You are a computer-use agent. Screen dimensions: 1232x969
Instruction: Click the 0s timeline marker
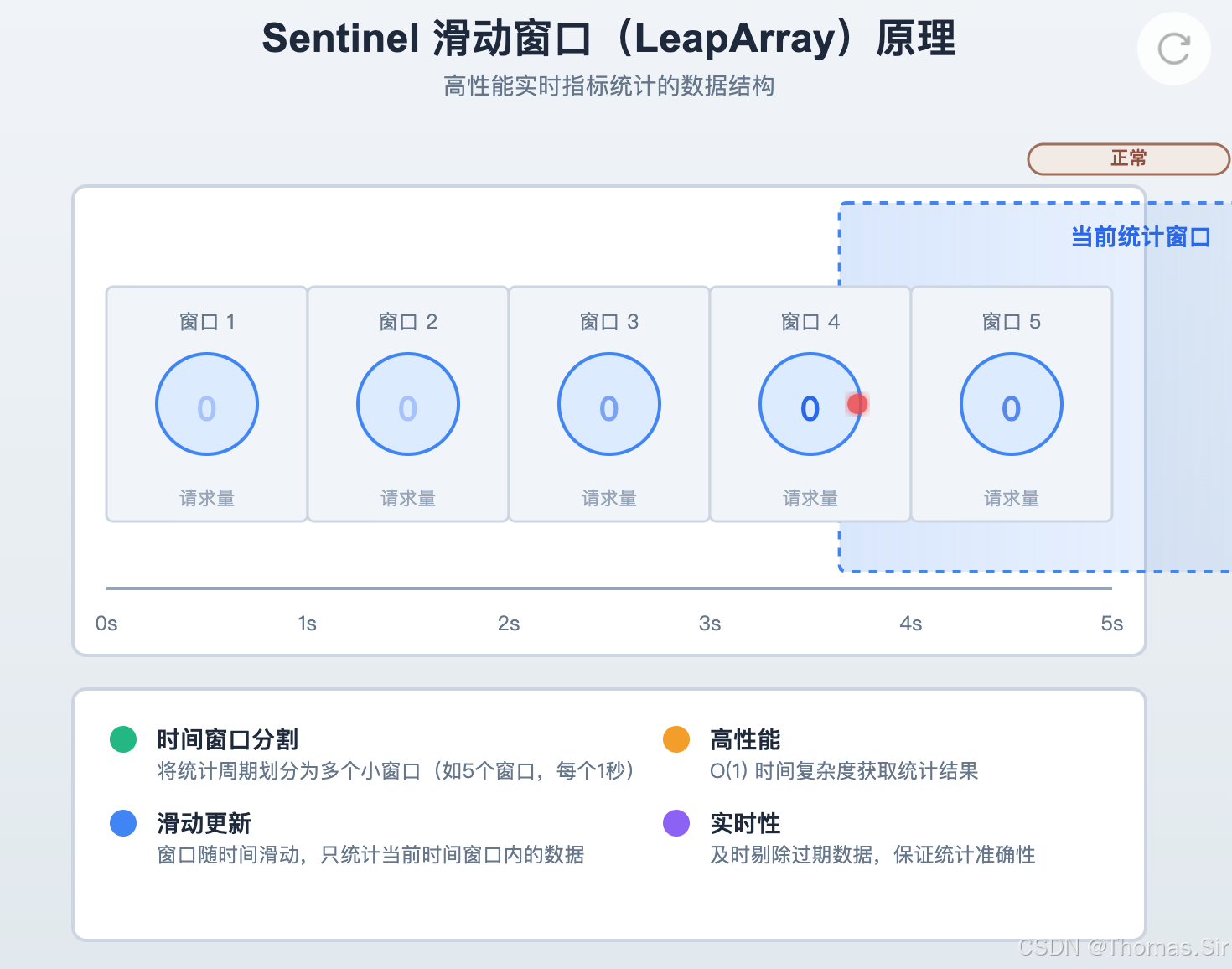click(106, 624)
